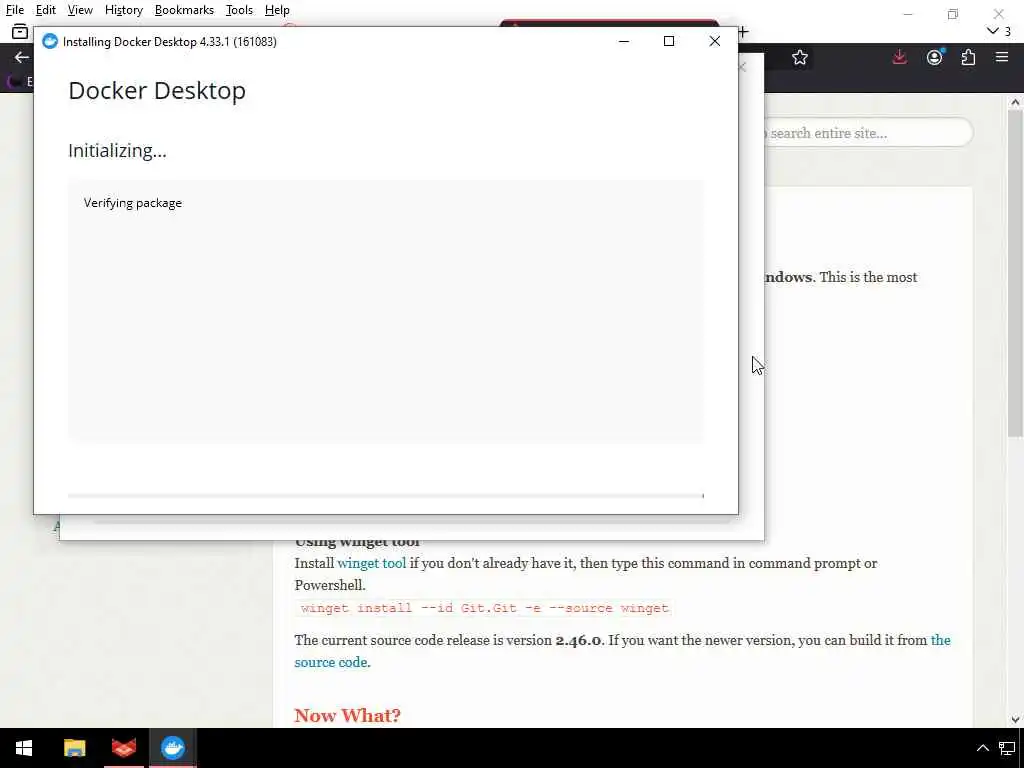This screenshot has width=1024, height=768.
Task: Open the Firefox hamburger application menu
Action: [x=1002, y=57]
